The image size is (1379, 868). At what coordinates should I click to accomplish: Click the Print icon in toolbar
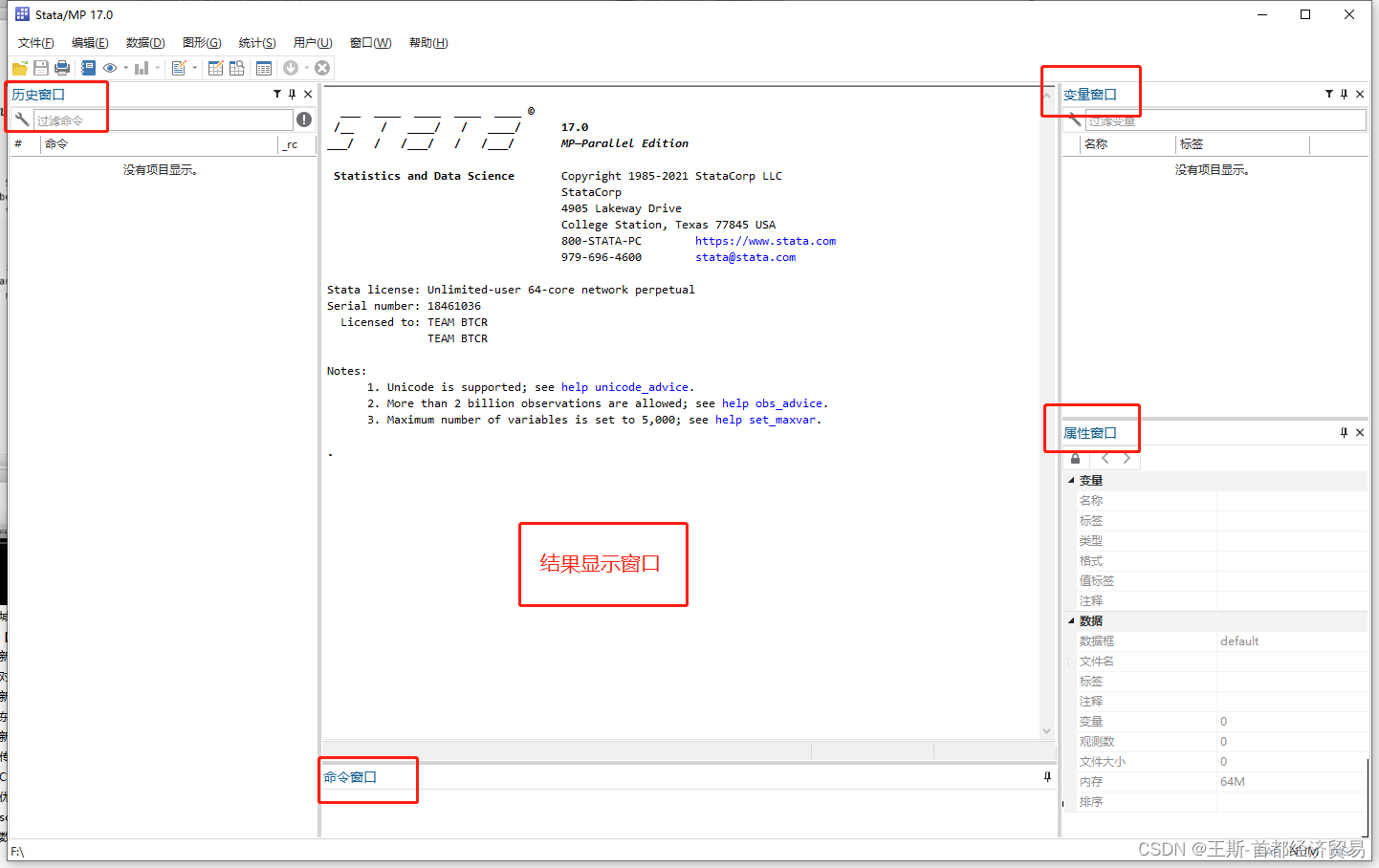(62, 68)
